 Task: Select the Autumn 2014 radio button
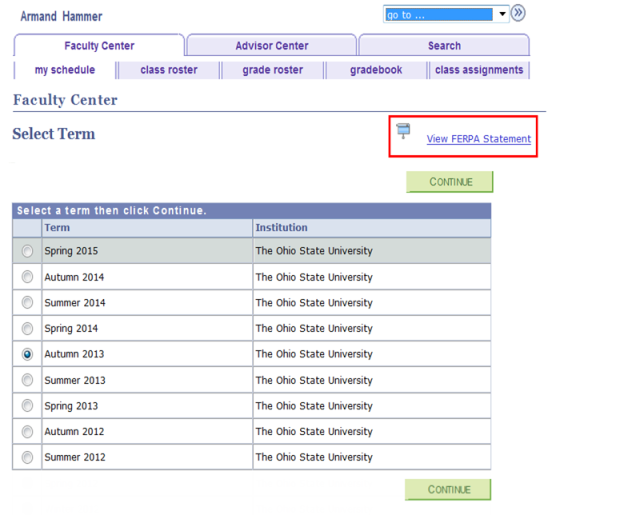pos(27,277)
